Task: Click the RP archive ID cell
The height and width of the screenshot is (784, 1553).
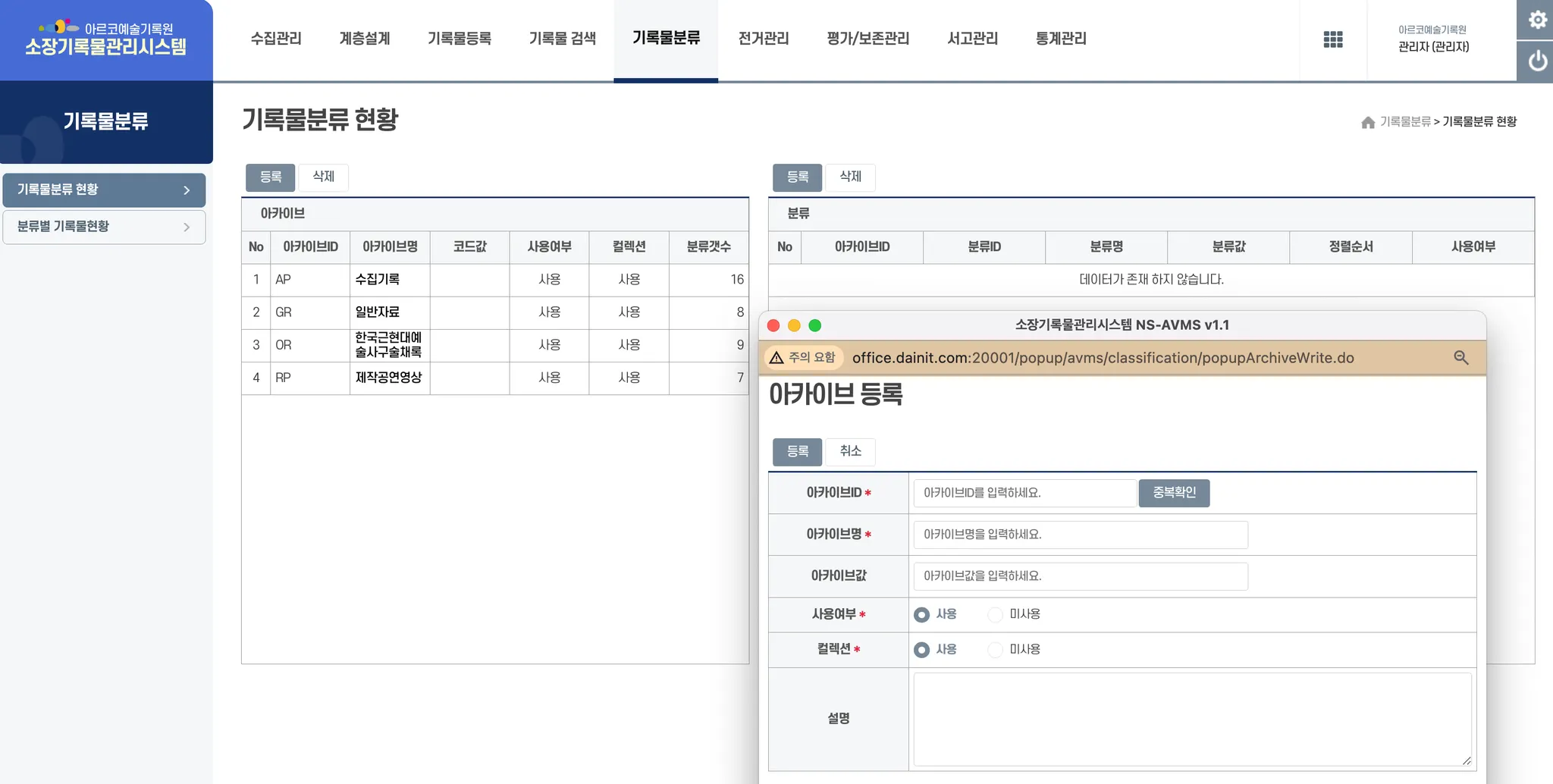Action: 310,378
